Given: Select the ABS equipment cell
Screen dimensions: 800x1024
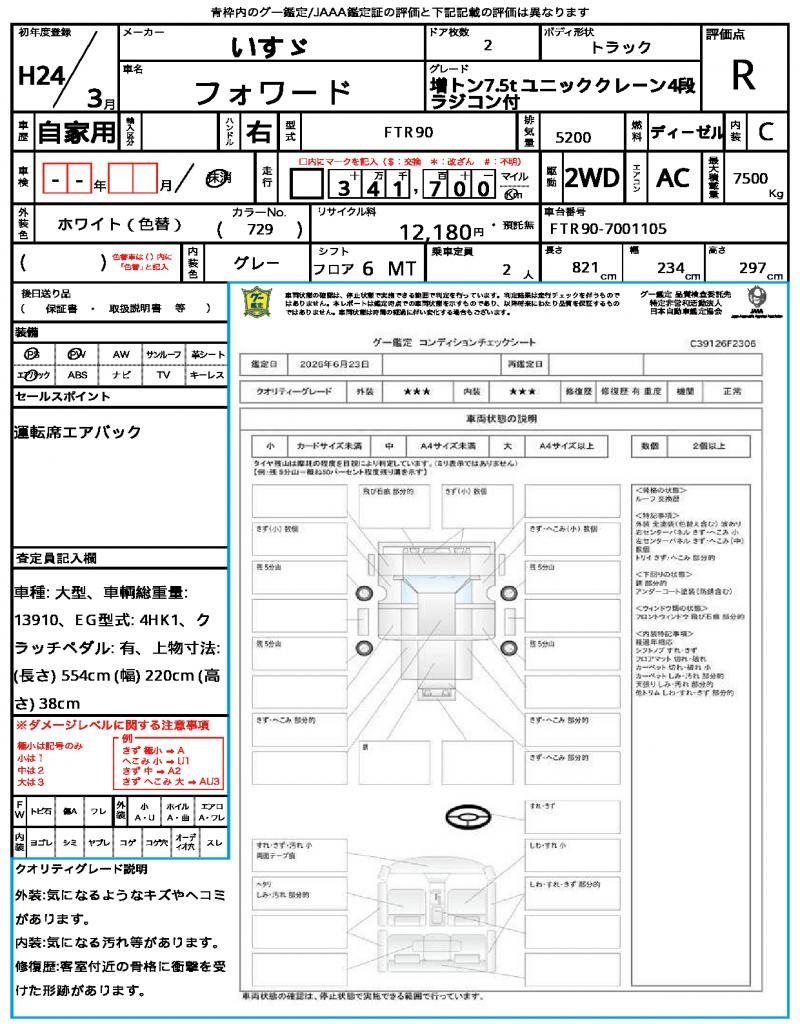Looking at the screenshot, I should pos(77,375).
